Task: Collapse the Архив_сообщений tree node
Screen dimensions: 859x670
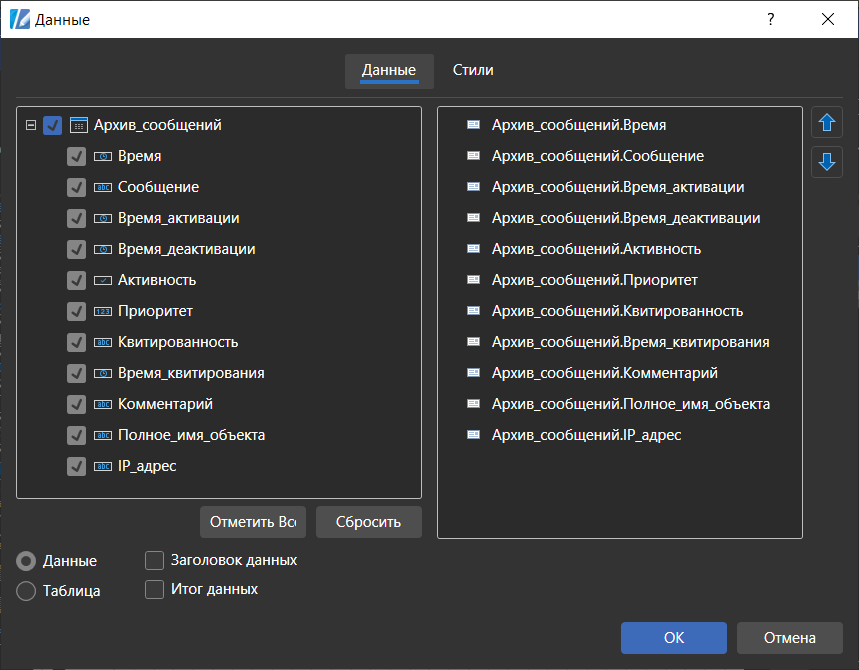Action: [30, 124]
